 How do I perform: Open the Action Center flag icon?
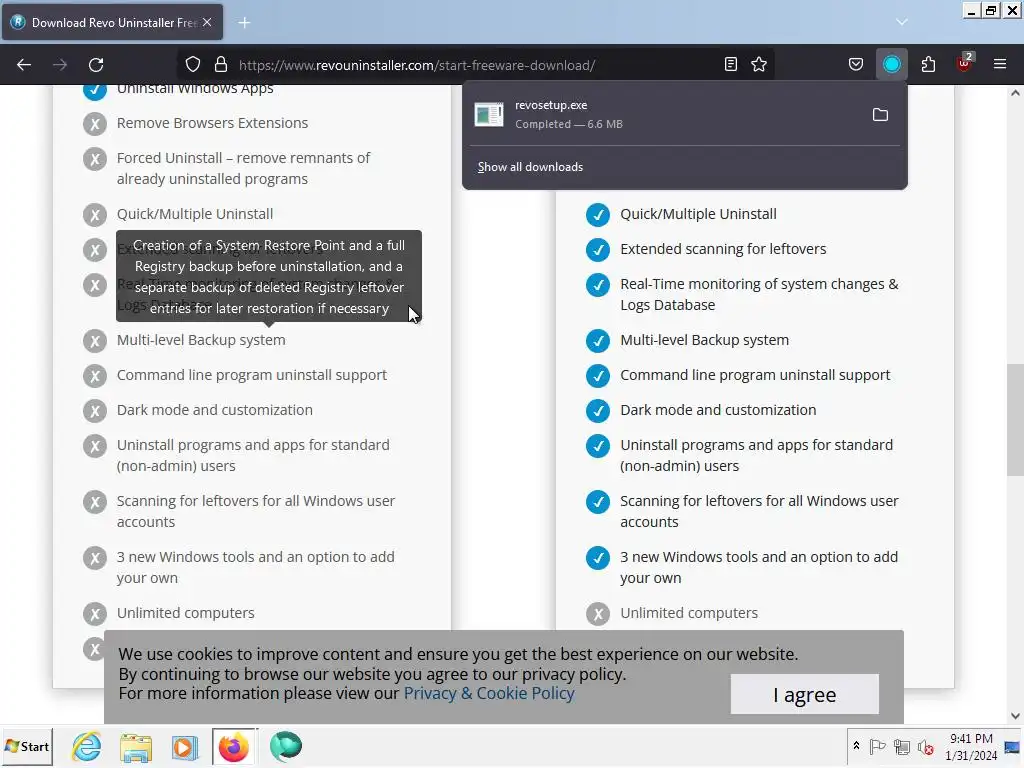(x=878, y=746)
